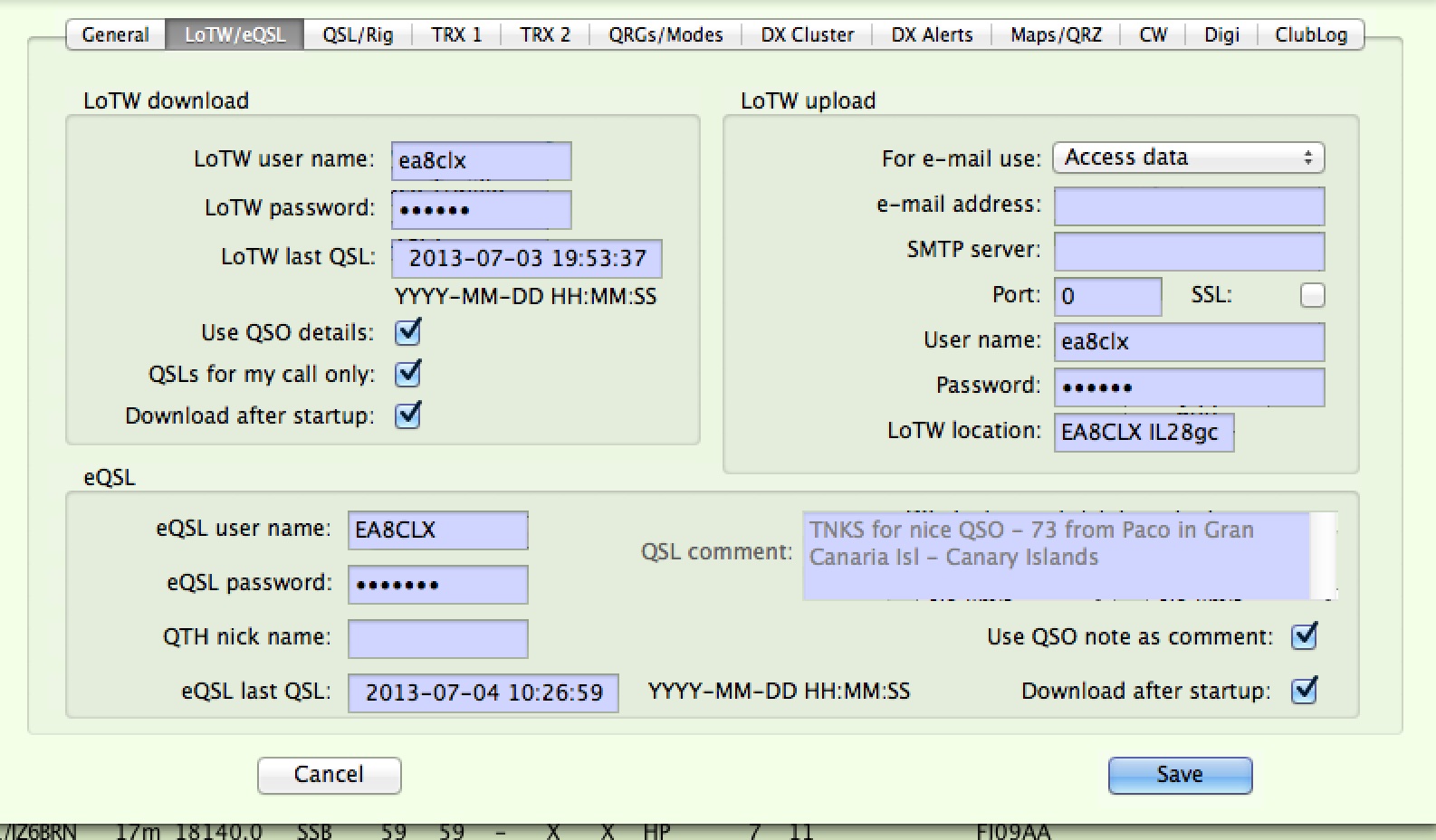Click the QSL comment text area
Image resolution: width=1436 pixels, height=840 pixels.
(1056, 556)
